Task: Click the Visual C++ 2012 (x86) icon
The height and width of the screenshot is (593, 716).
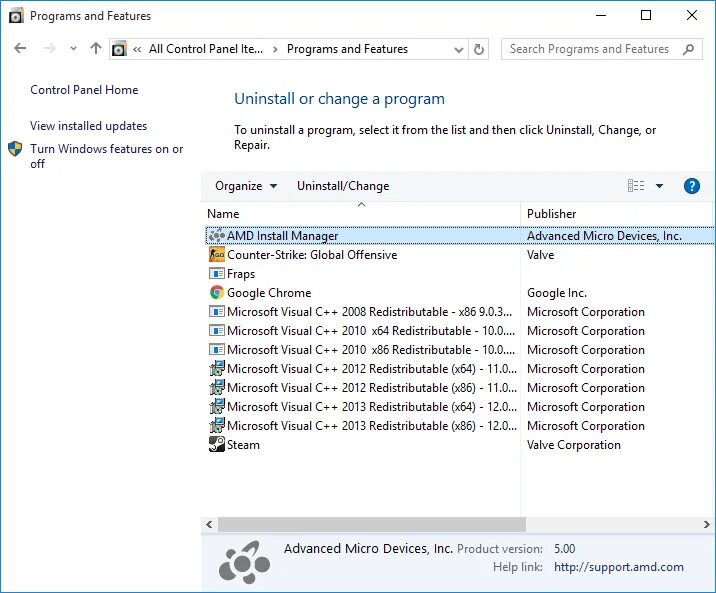Action: coord(217,388)
